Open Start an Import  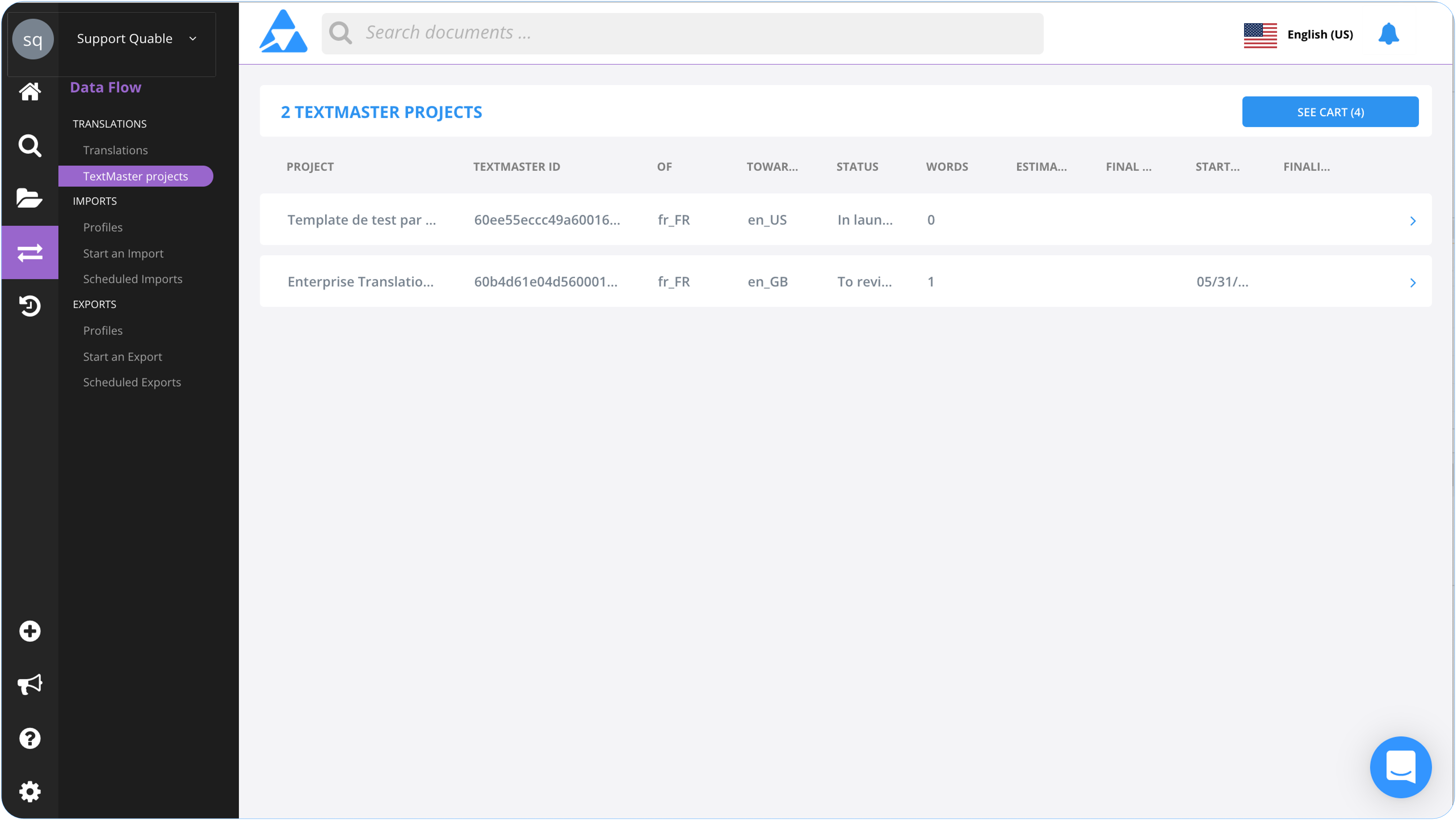123,253
